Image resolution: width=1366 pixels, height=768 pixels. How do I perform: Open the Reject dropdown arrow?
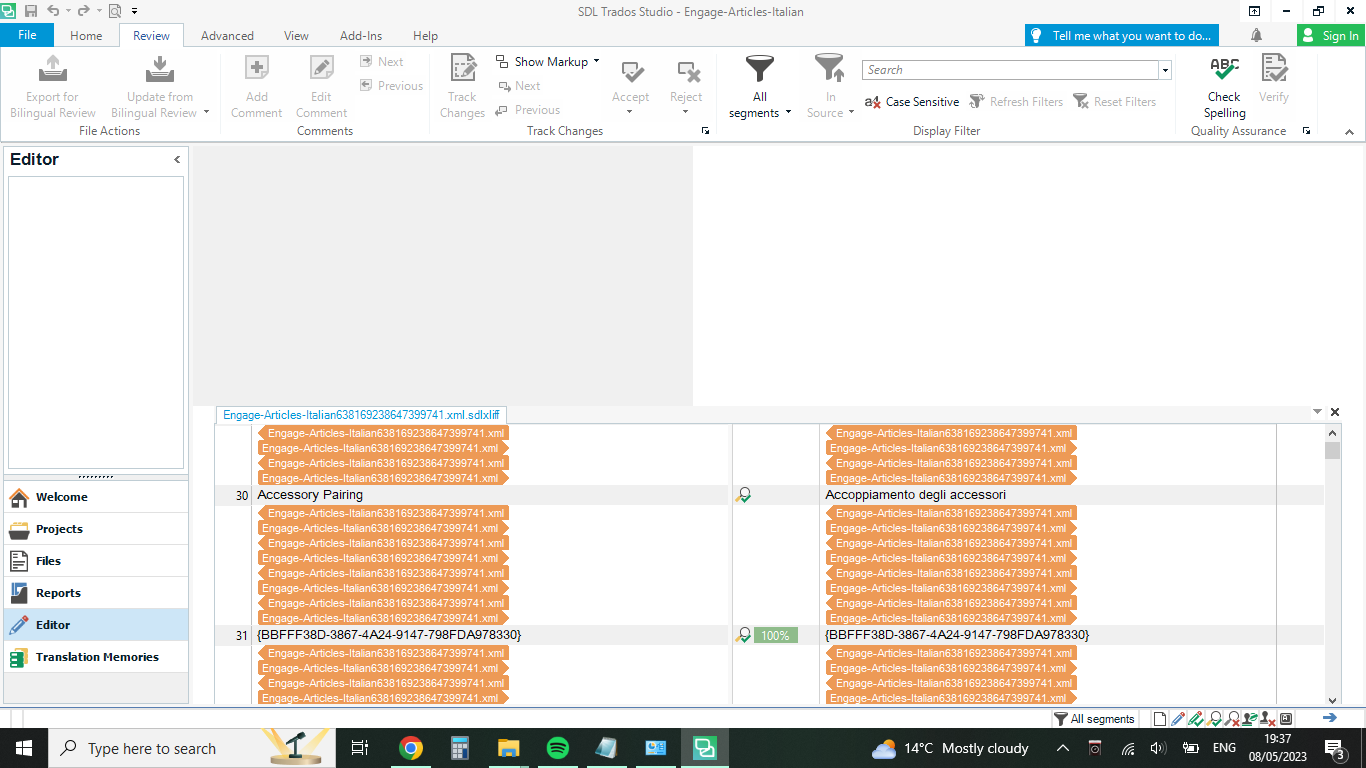coord(686,111)
